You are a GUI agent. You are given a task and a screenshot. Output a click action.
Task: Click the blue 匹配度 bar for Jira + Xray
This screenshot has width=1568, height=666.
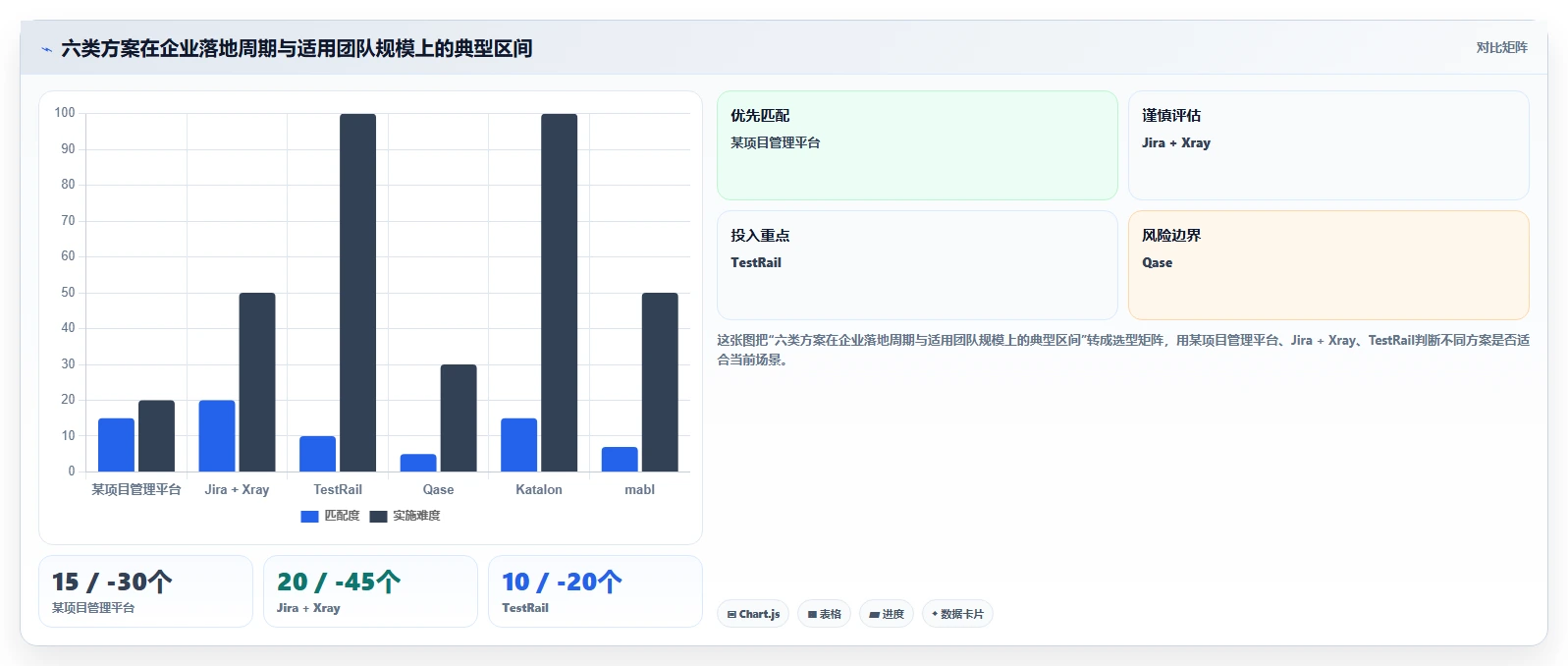[x=217, y=436]
